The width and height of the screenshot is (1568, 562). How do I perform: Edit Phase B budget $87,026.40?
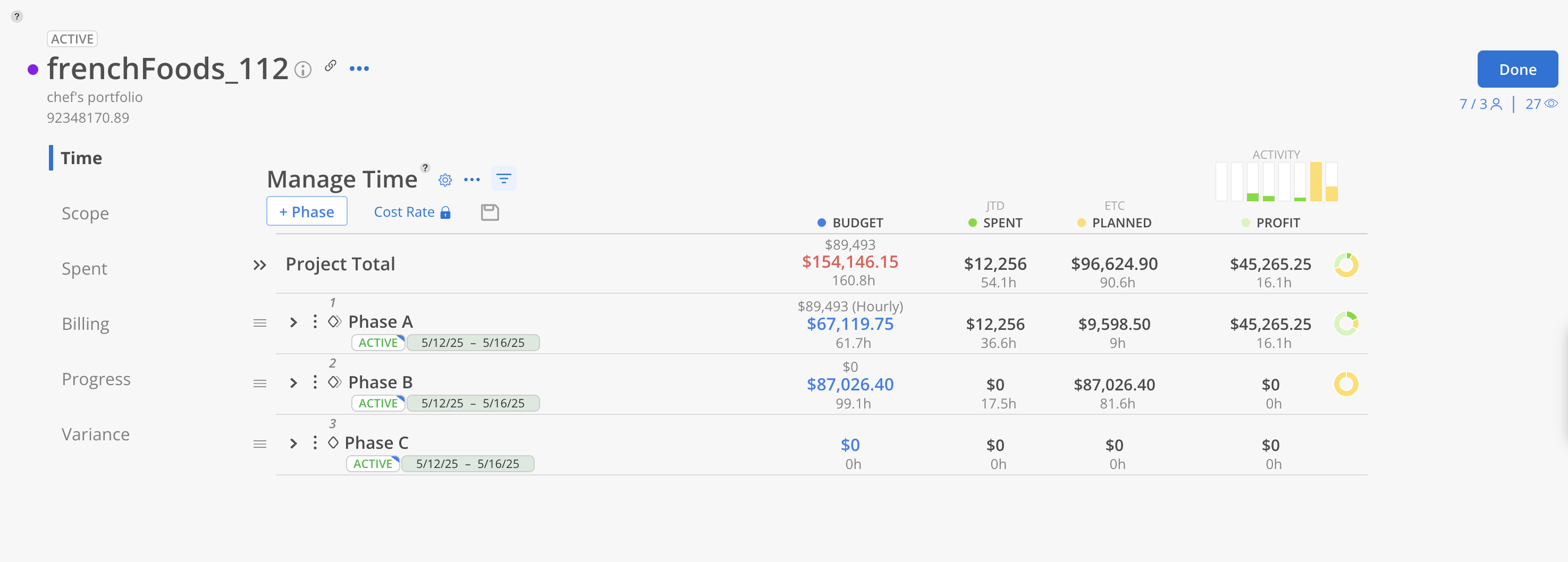(850, 385)
